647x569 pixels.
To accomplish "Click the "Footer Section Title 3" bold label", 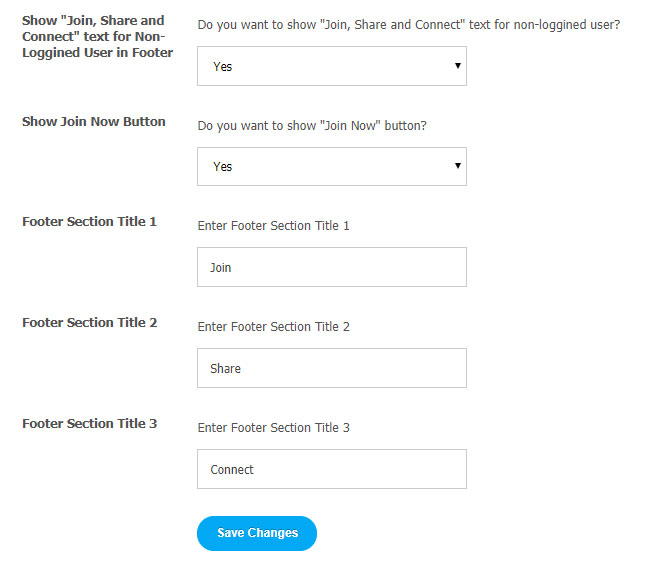I will click(x=89, y=424).
